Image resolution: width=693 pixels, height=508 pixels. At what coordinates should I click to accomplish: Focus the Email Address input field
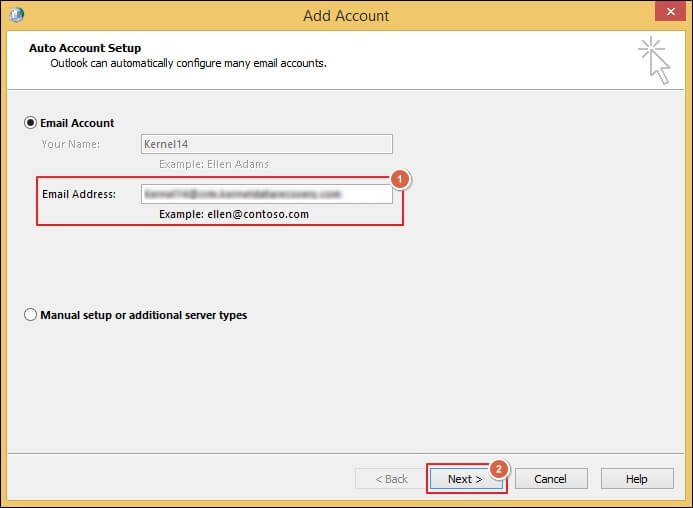click(x=266, y=193)
